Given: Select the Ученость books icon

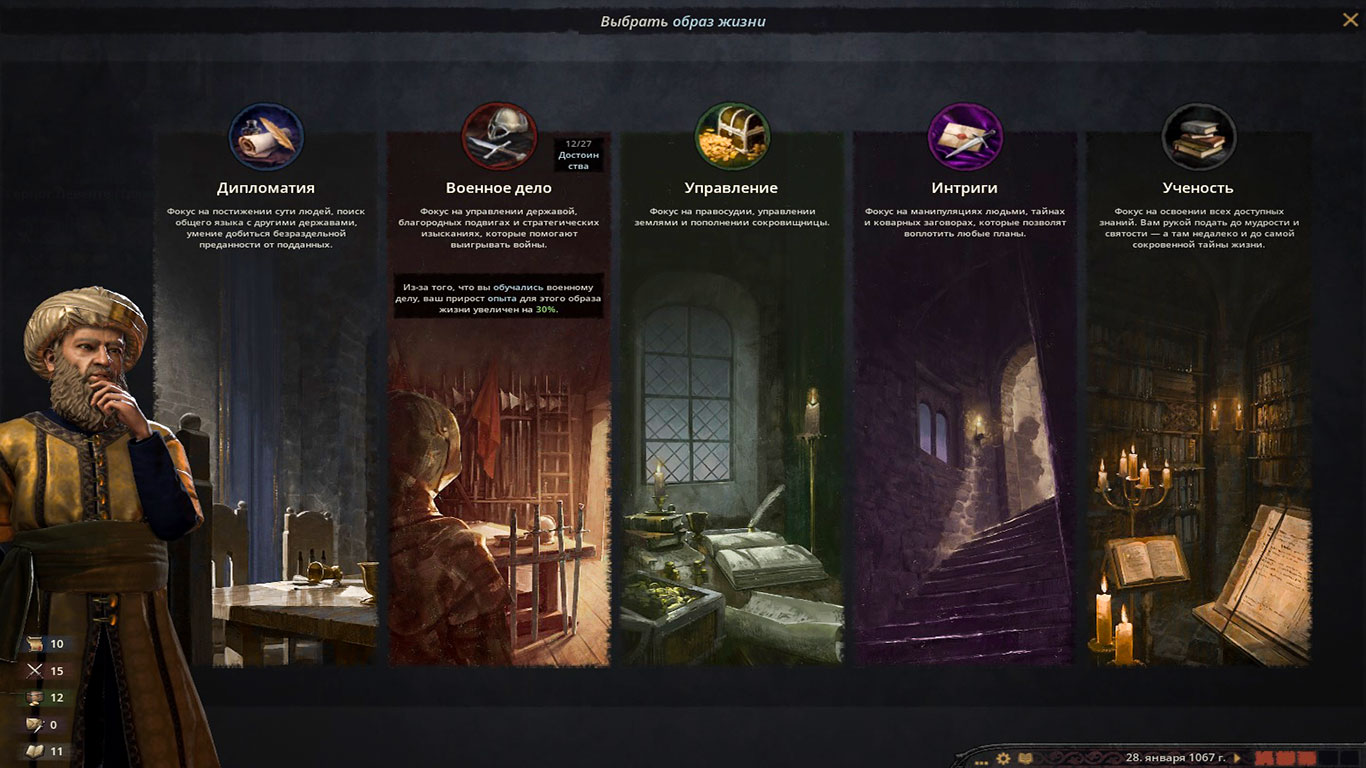Looking at the screenshot, I should [x=1198, y=138].
